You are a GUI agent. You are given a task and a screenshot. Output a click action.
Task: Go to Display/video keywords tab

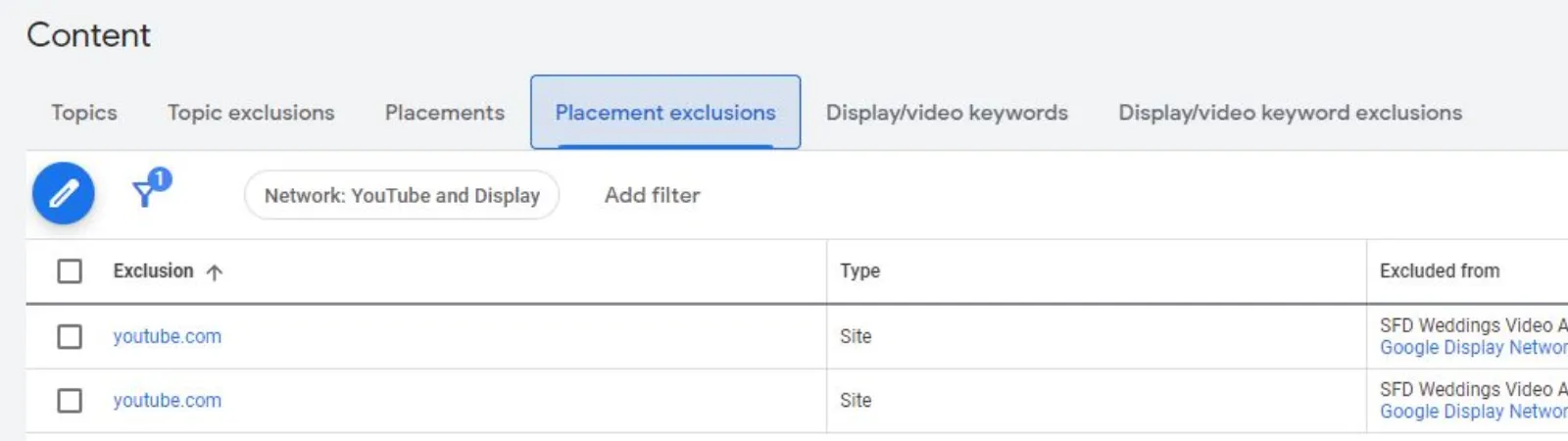tap(947, 113)
